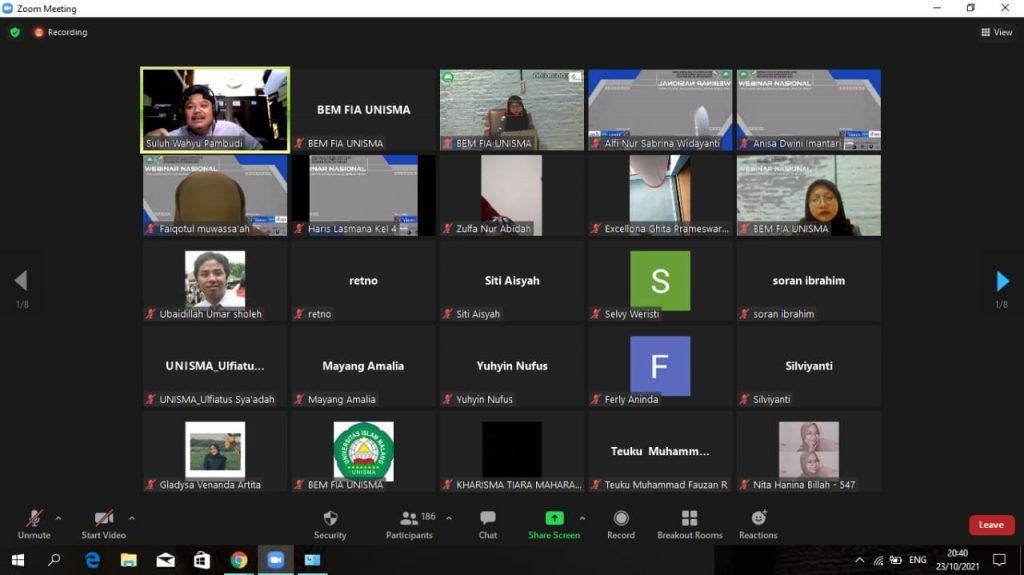Image resolution: width=1024 pixels, height=575 pixels.
Task: Select Haris Lasmana Kel 4 tile
Action: [x=363, y=195]
